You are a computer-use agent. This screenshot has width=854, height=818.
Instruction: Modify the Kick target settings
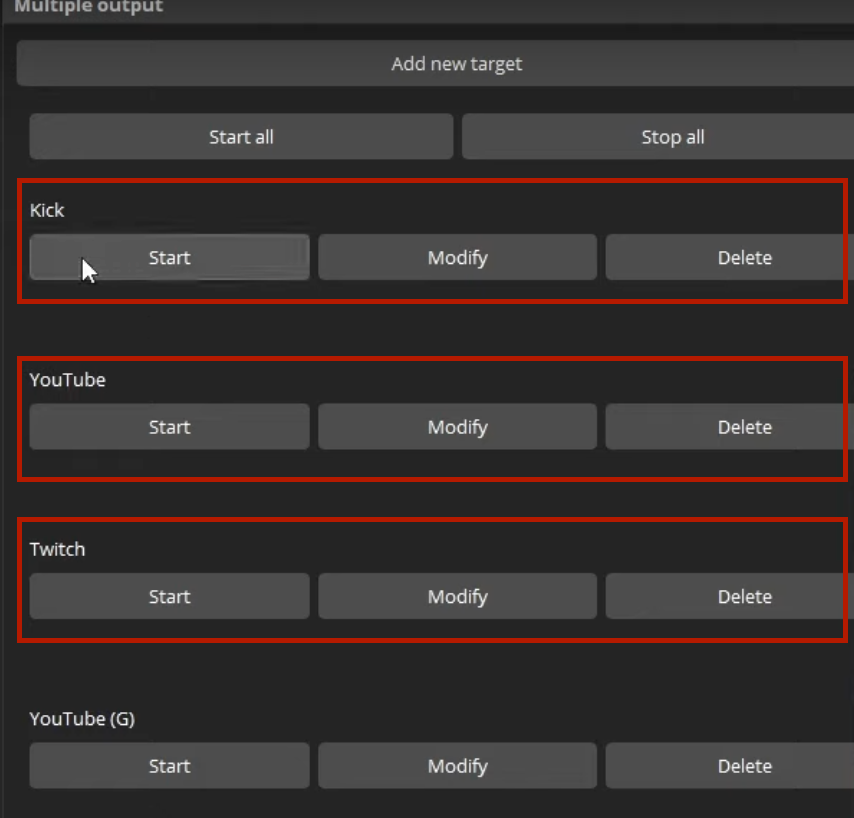457,258
